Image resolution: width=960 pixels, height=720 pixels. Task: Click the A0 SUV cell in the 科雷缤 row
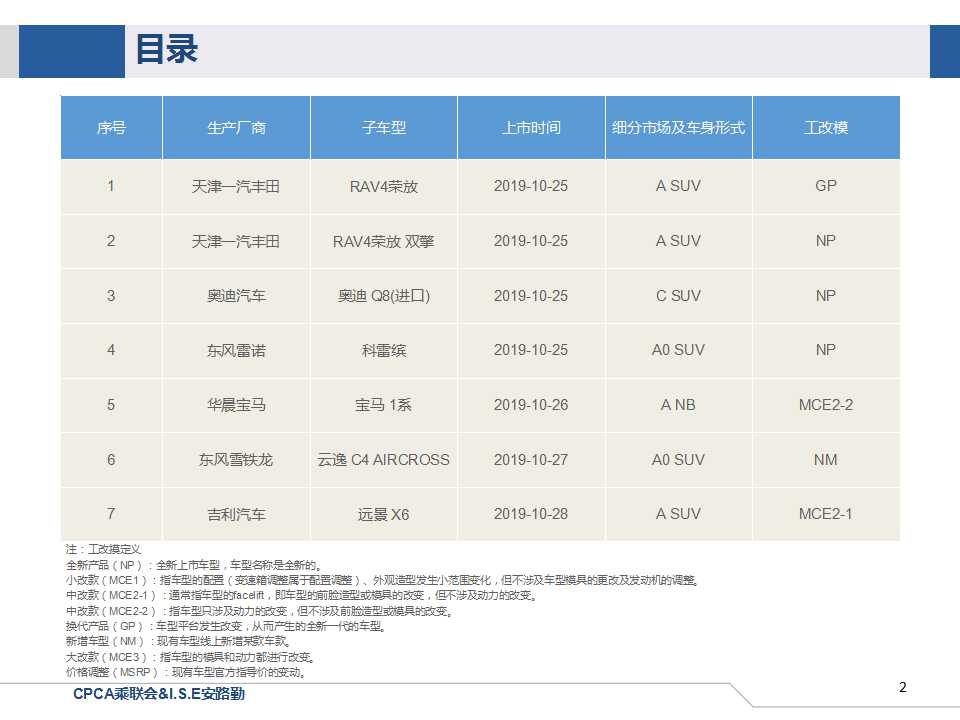(678, 350)
